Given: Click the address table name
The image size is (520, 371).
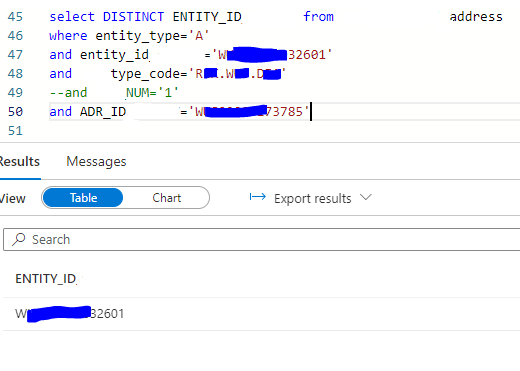Looking at the screenshot, I should (x=476, y=17).
